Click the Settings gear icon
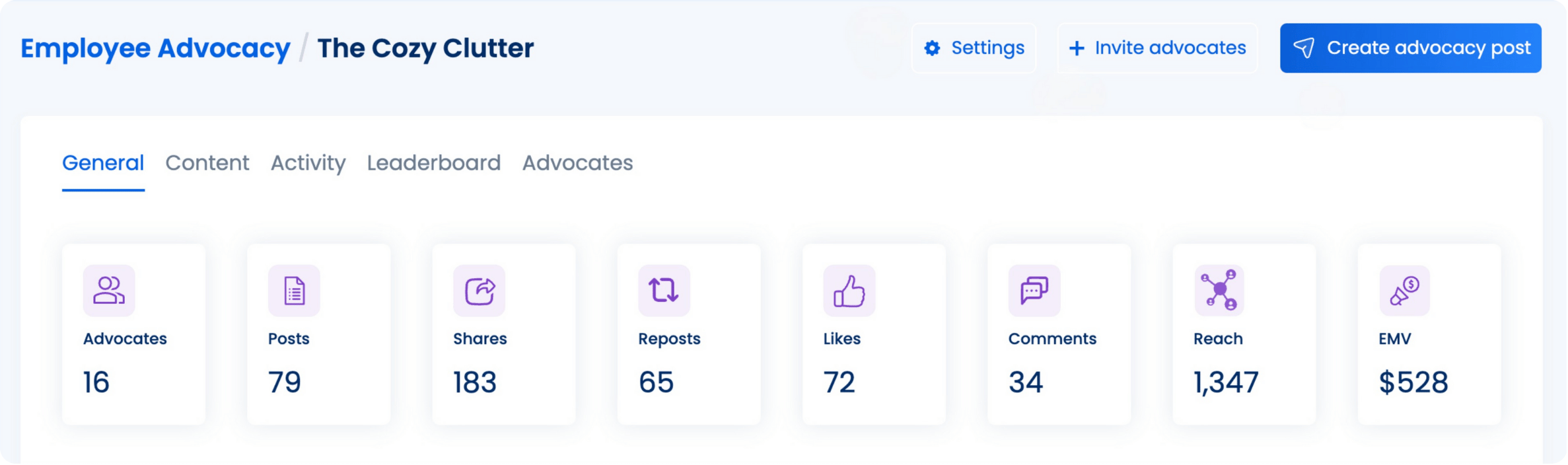 932,48
